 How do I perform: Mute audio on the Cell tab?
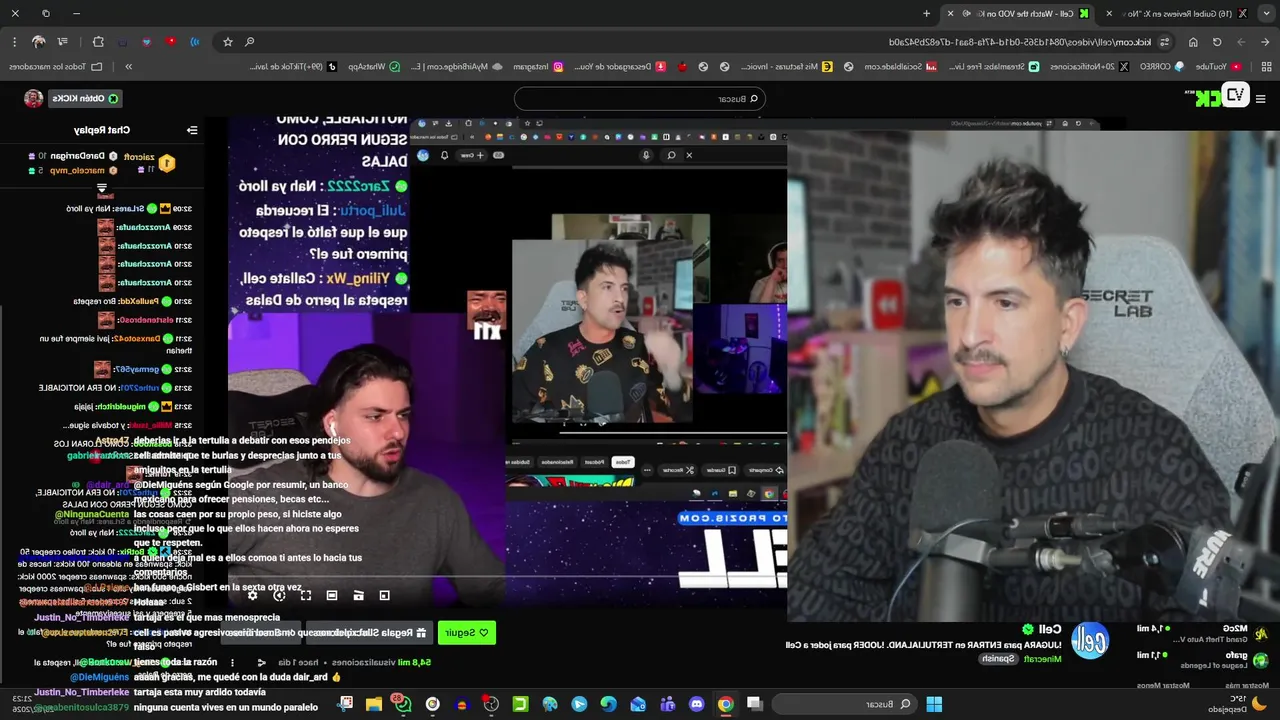966,14
